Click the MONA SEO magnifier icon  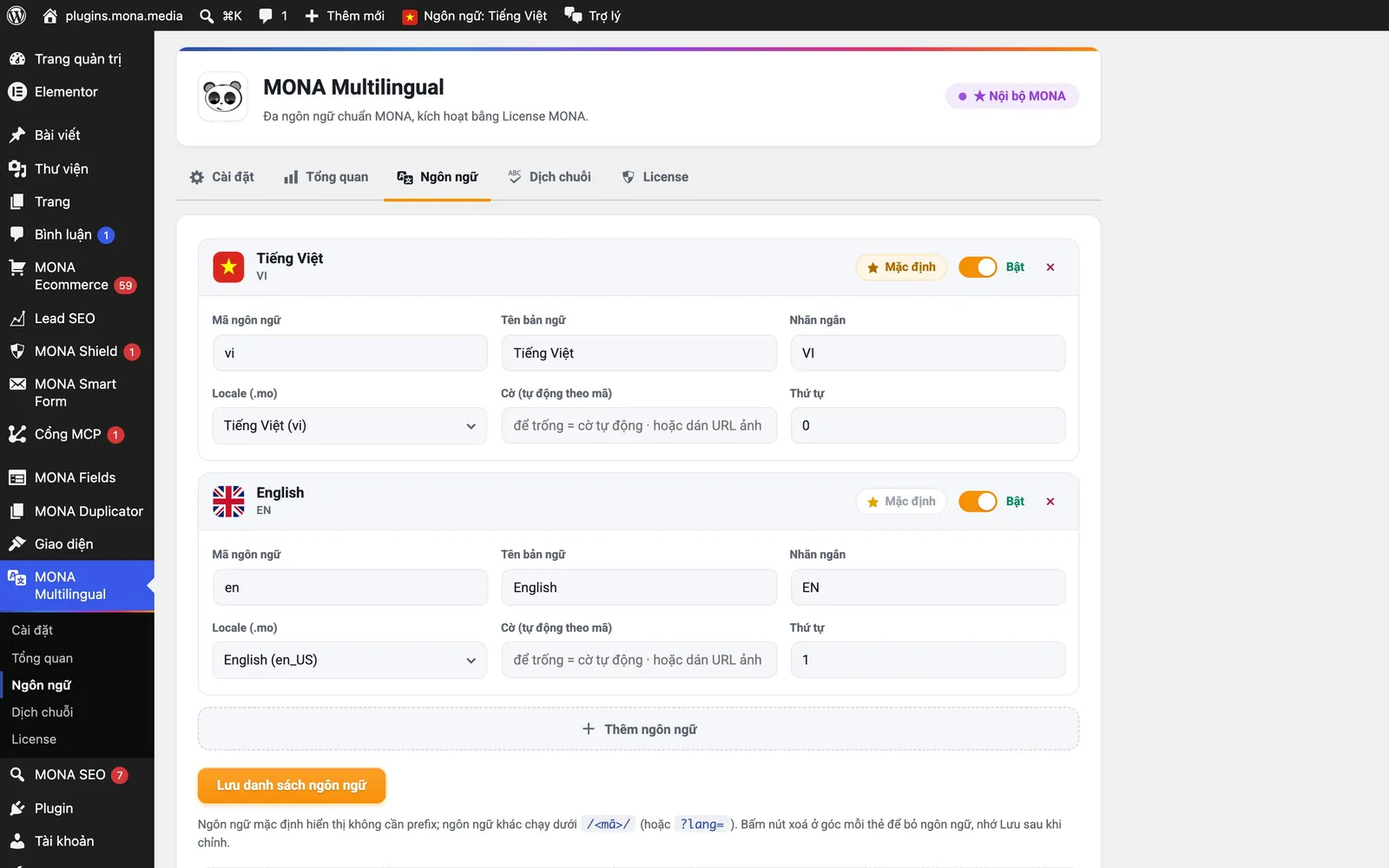(17, 774)
